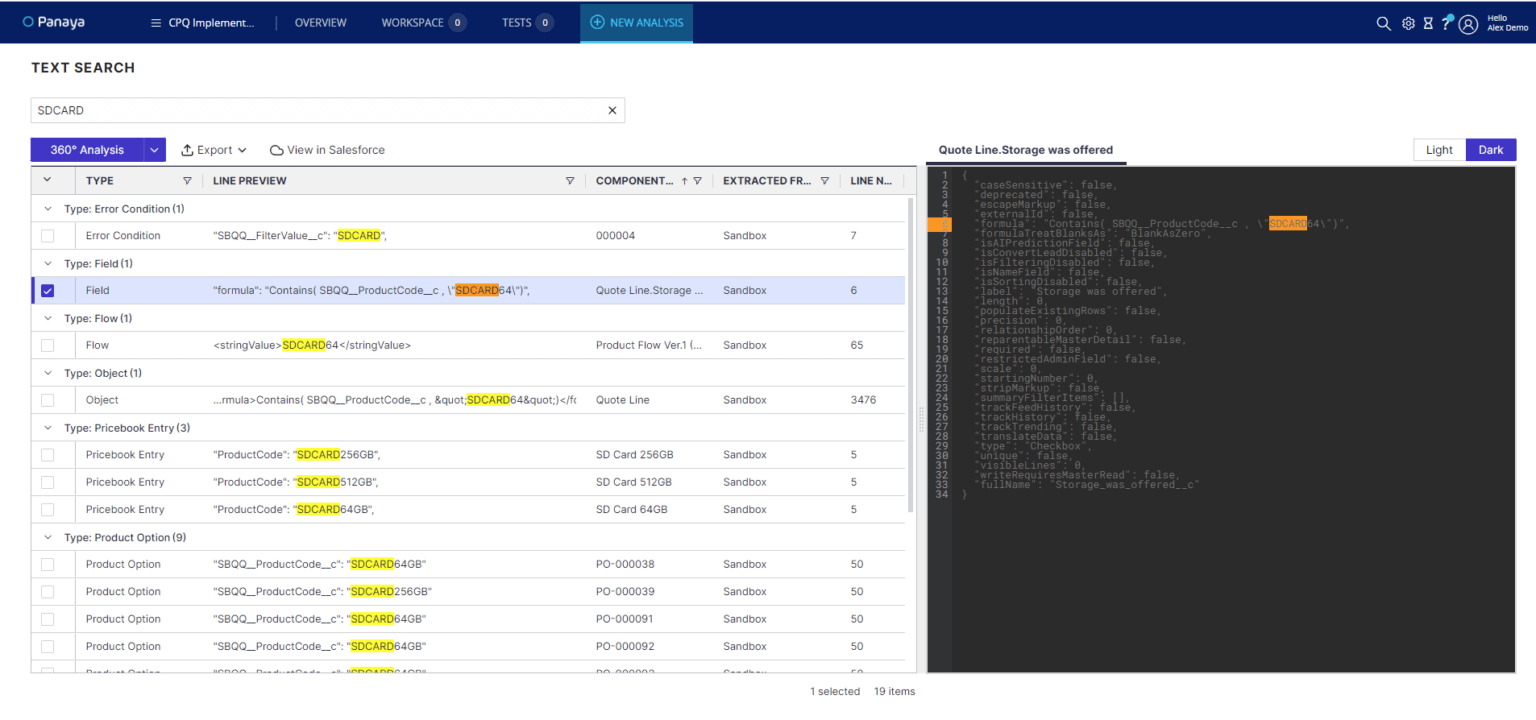
Task: Click '"fullName": "Storage_was_offered__c"' code line
Action: [x=1087, y=485]
